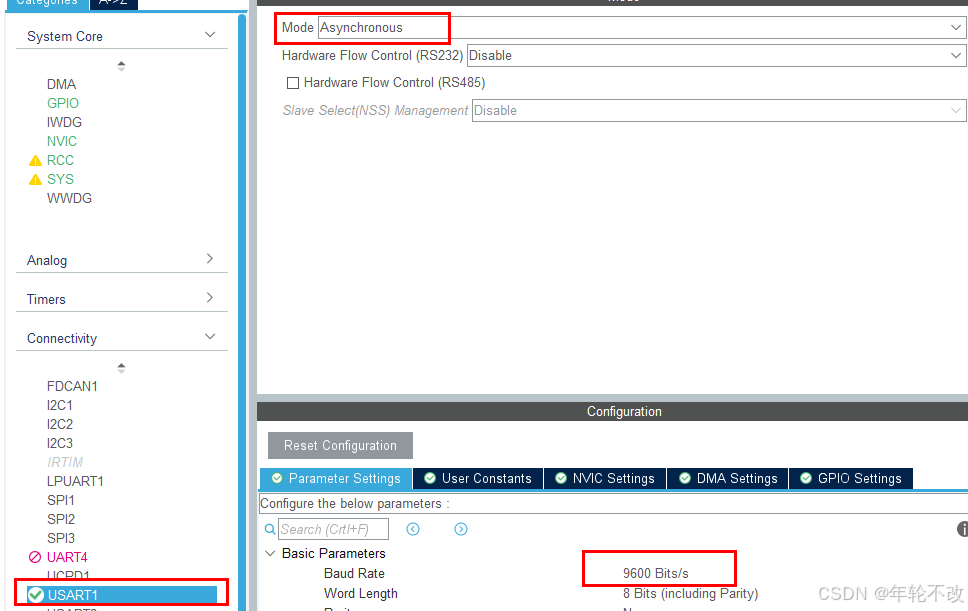Enable Hardware Flow Control (RS485) checkbox
This screenshot has height=611, width=968.
[x=293, y=83]
